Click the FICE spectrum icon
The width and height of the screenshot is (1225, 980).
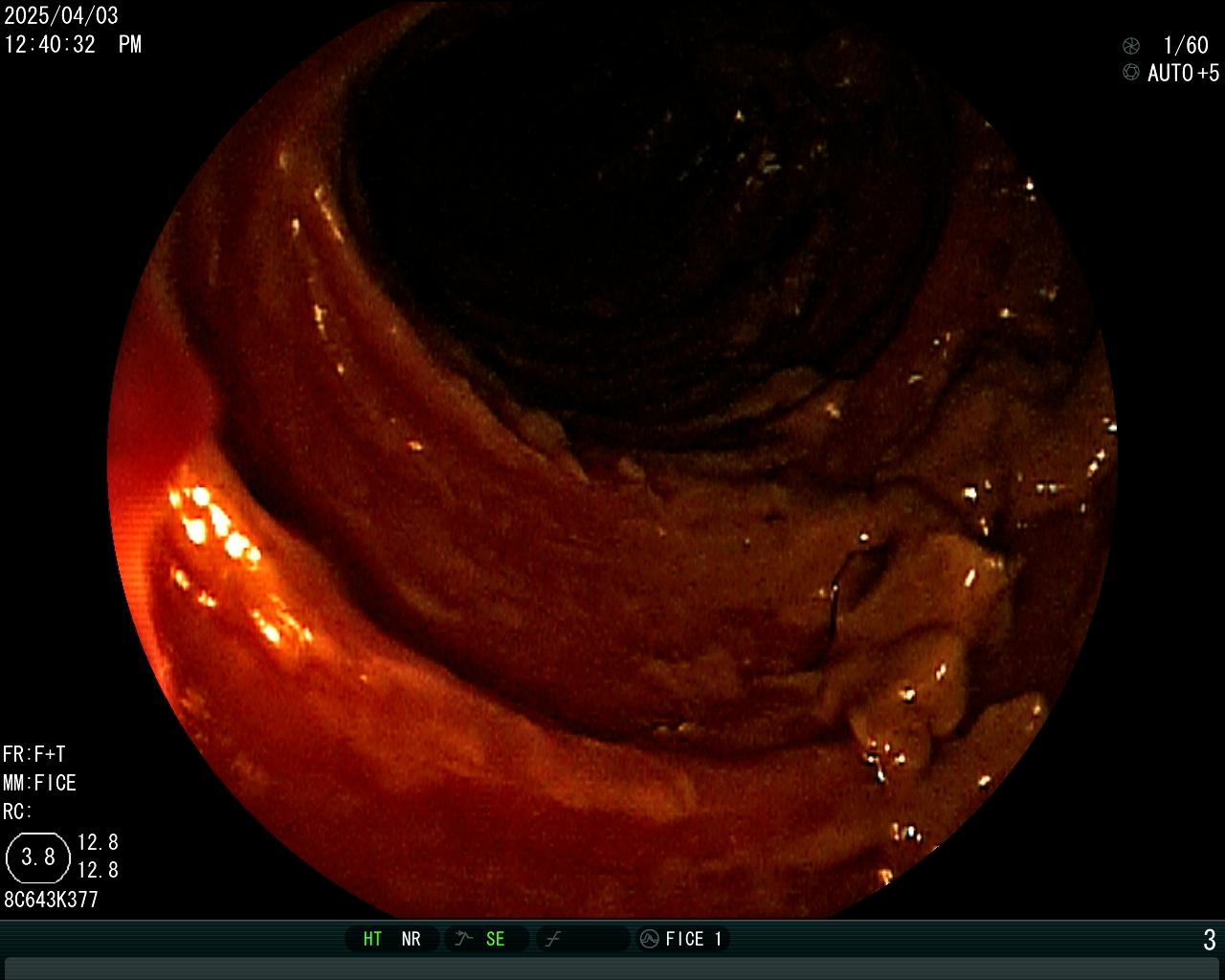click(649, 939)
